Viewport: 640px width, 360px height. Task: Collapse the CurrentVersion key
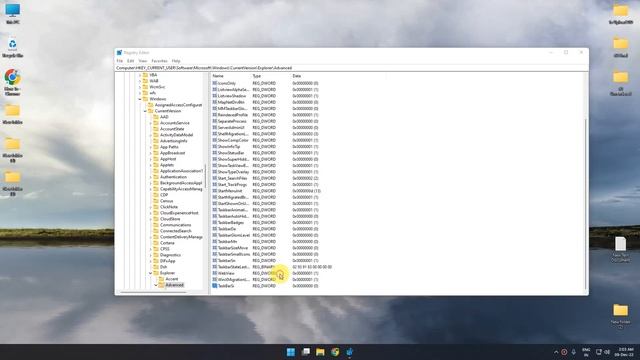(145, 111)
